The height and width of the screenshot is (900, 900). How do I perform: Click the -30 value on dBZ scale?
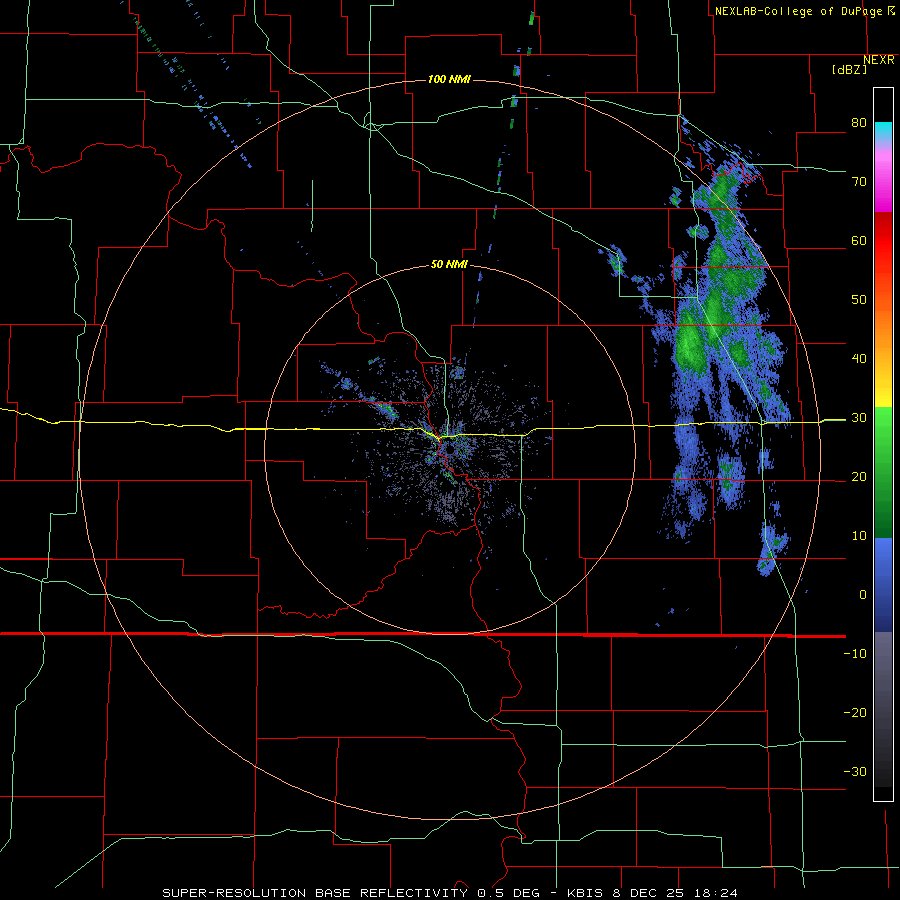(x=855, y=771)
